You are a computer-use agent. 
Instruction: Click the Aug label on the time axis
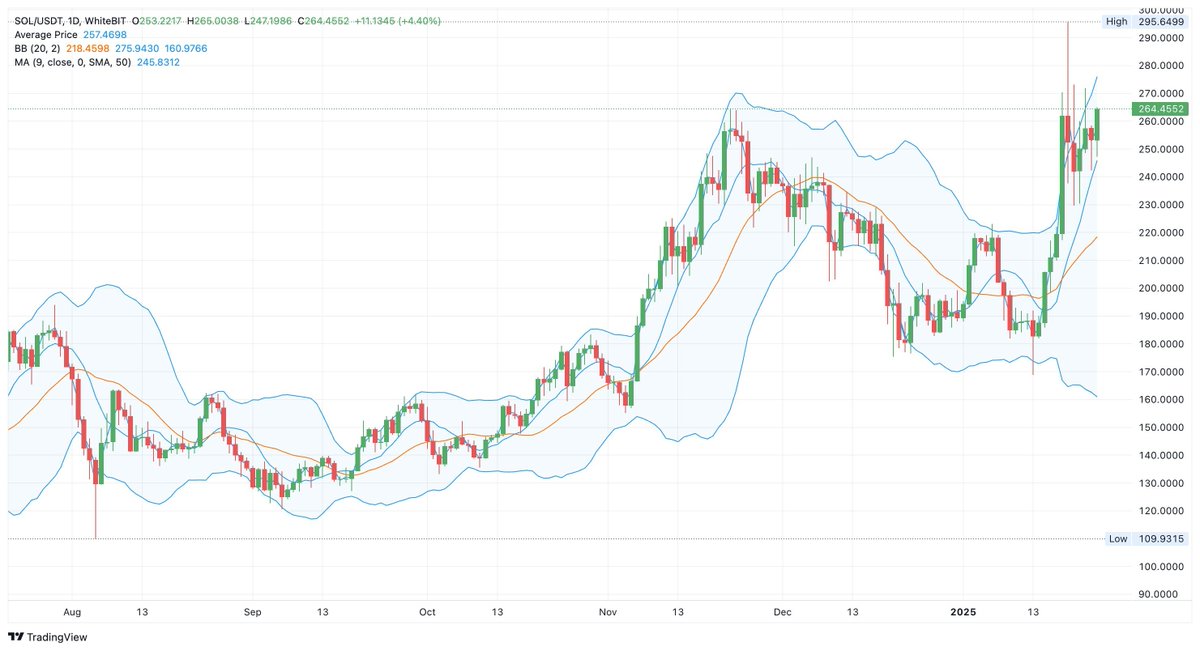74,611
